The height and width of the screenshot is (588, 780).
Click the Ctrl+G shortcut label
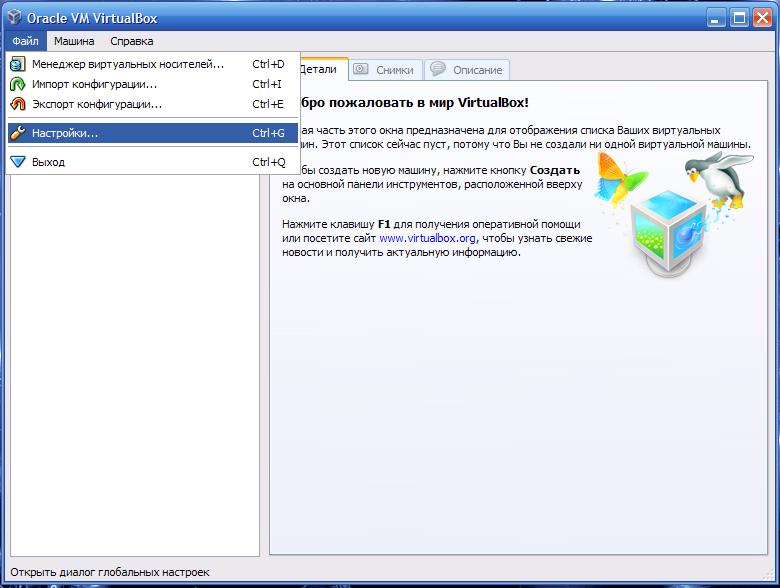[x=269, y=133]
